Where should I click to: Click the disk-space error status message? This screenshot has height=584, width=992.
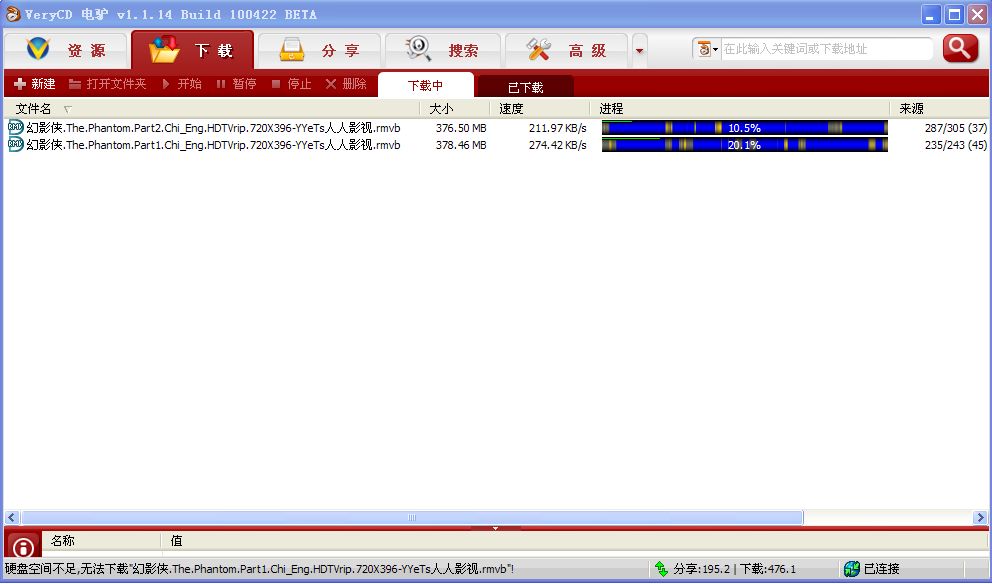pos(259,569)
